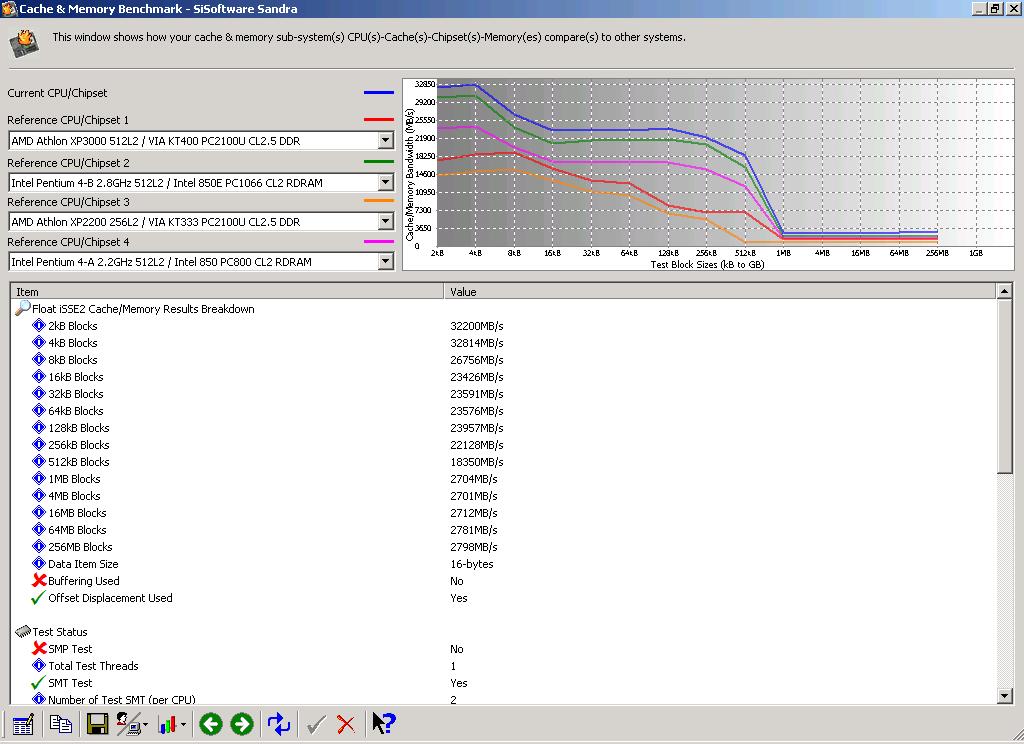The width and height of the screenshot is (1024, 744).
Task: Click the options table icon in toolbar
Action: (23, 724)
